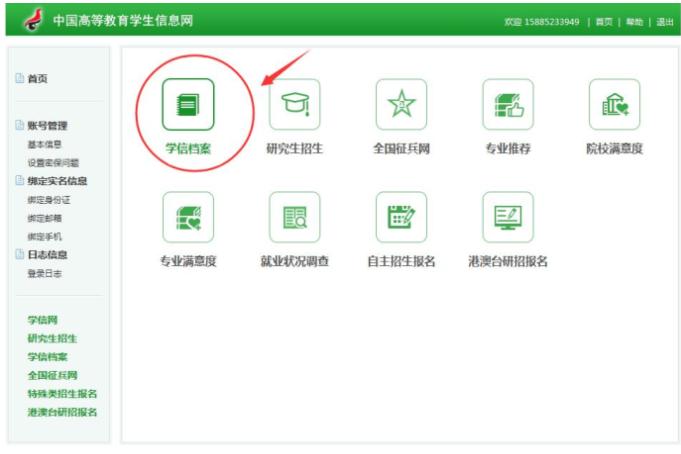Click the welcome username 15885233949
Image resolution: width=681 pixels, height=454 pixels.
[552, 22]
